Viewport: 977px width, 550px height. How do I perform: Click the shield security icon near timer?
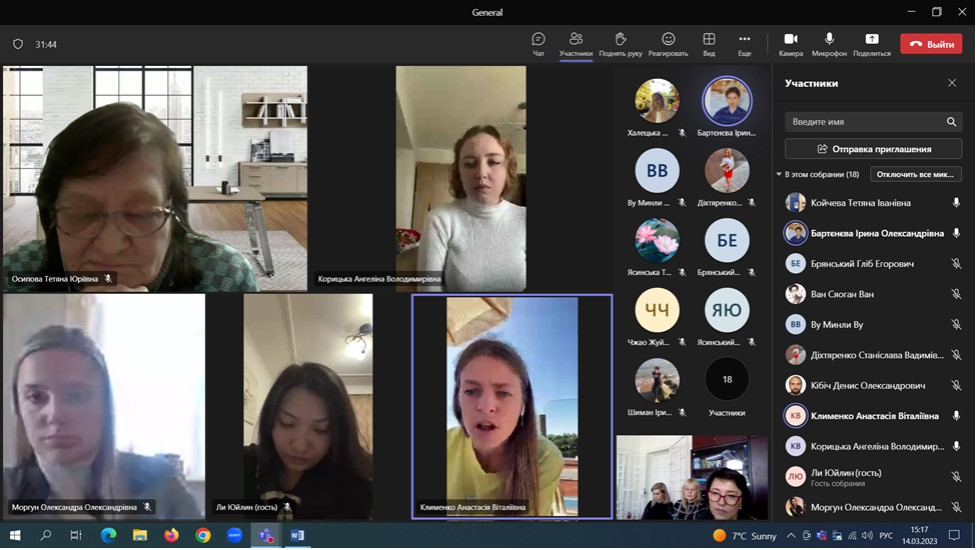pos(18,44)
